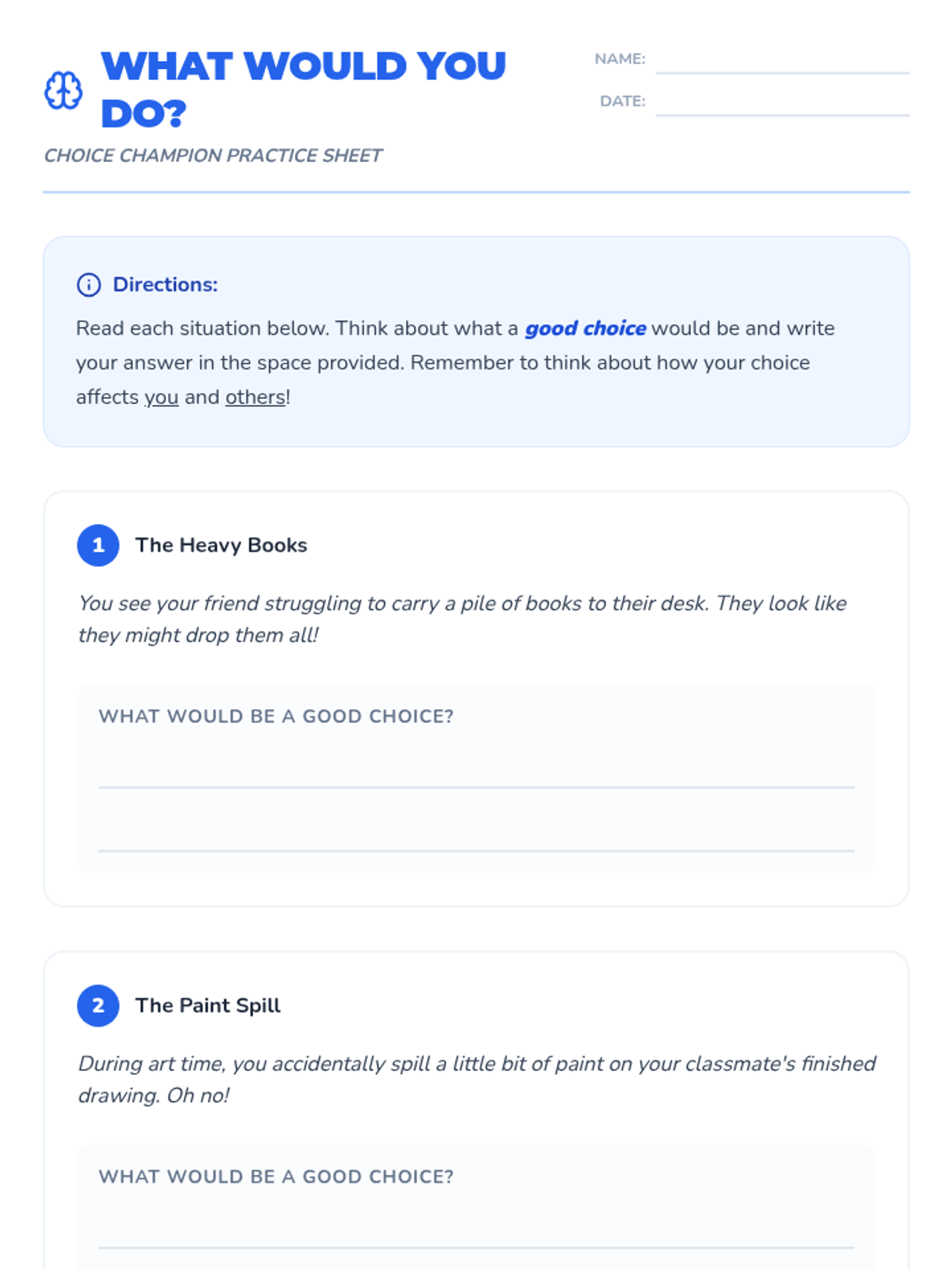Click the Paint Spill scenario description text
The image size is (952, 1270).
point(477,1079)
